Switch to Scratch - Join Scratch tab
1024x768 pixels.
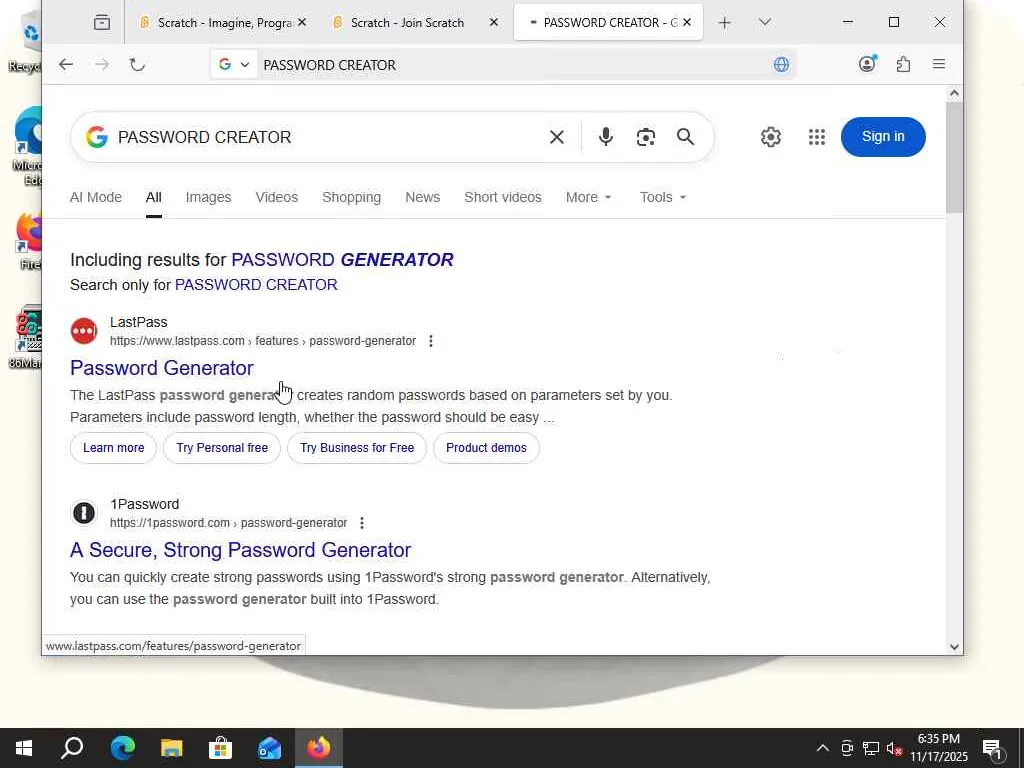[408, 23]
